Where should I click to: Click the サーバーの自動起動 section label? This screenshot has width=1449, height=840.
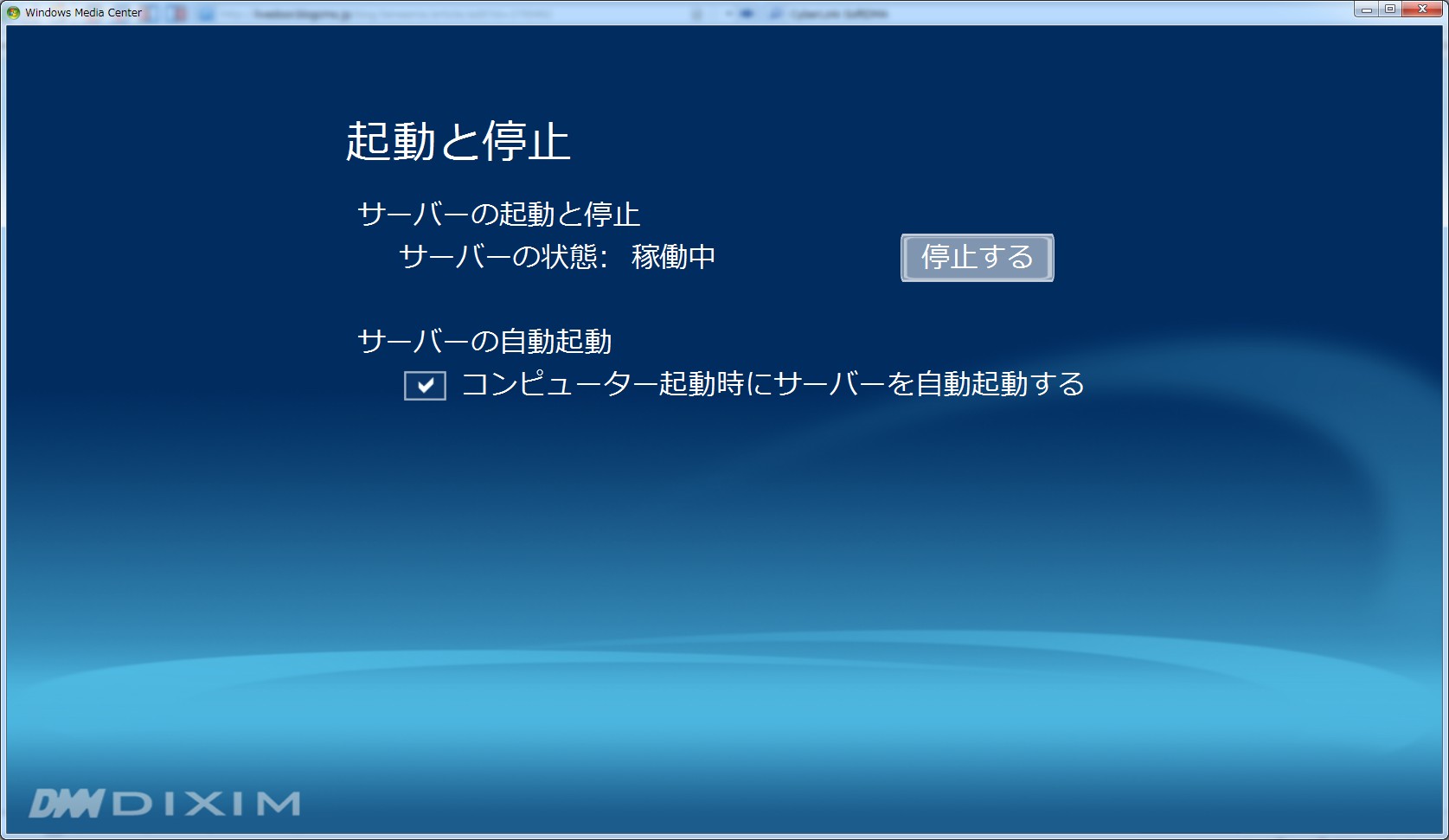click(x=484, y=341)
